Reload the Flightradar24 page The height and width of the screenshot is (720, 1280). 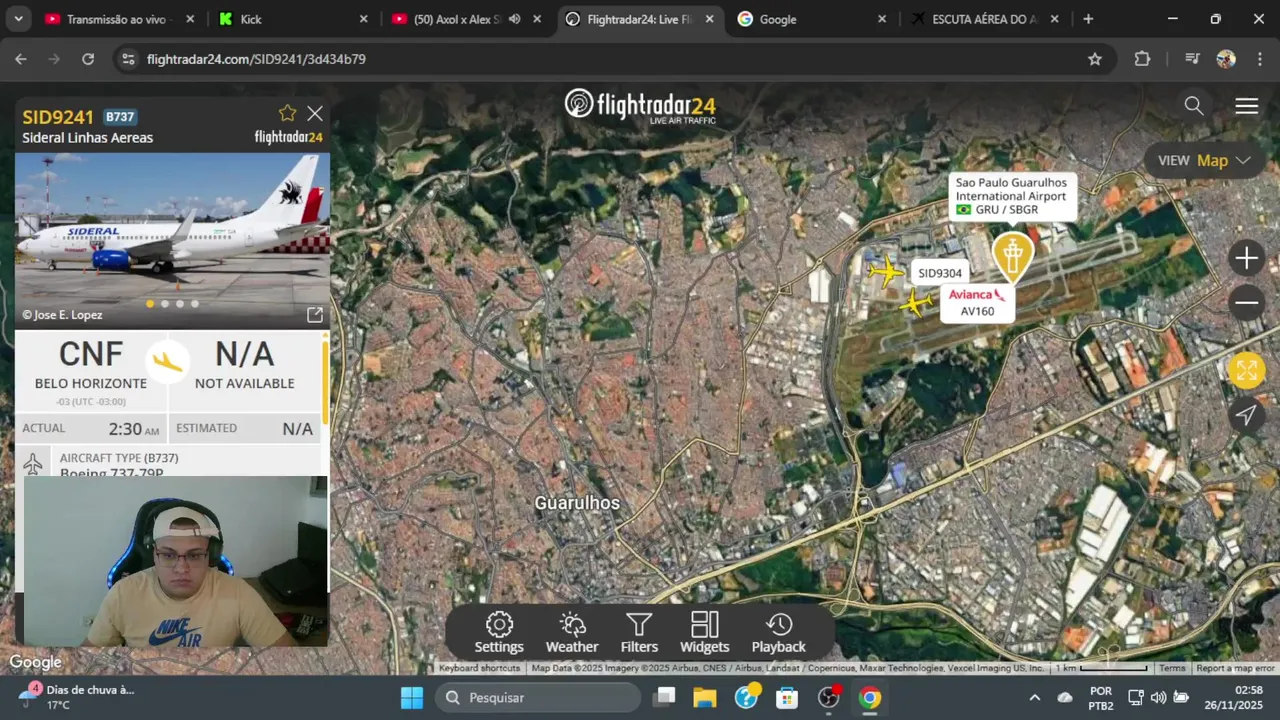[88, 59]
